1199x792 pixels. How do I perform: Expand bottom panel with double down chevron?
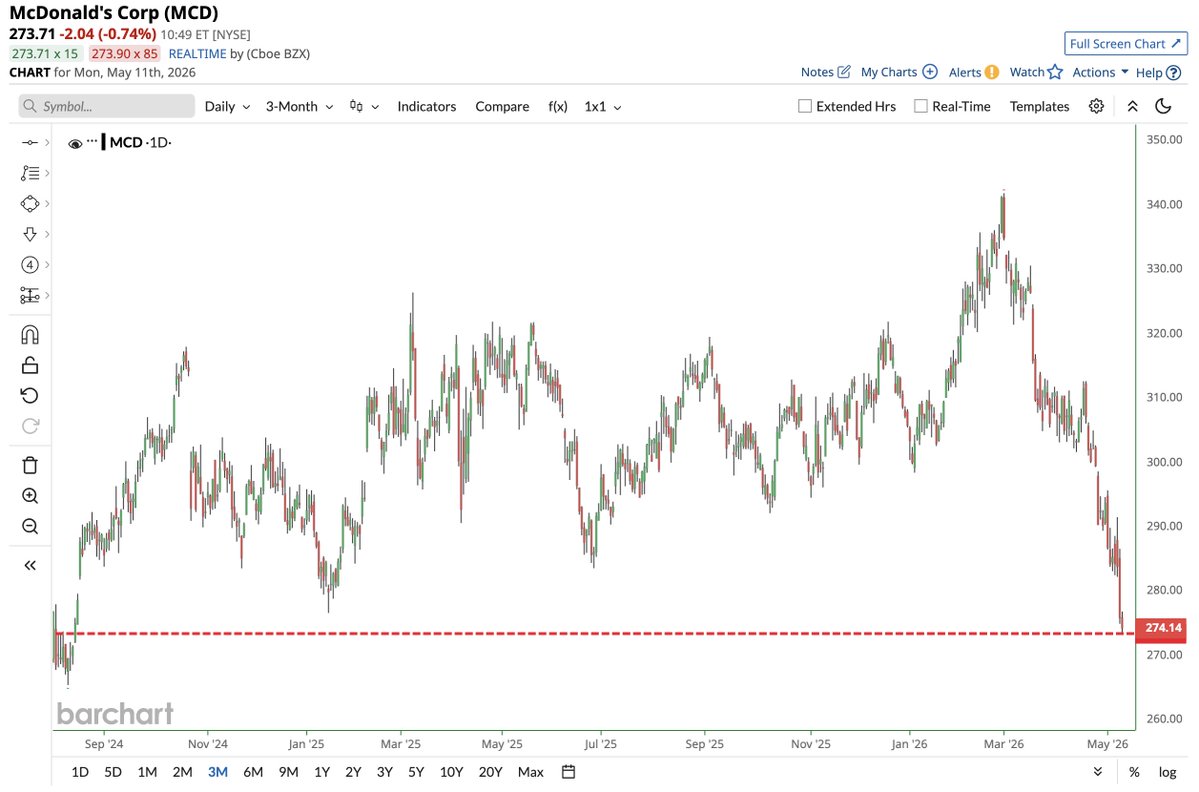click(x=1097, y=772)
